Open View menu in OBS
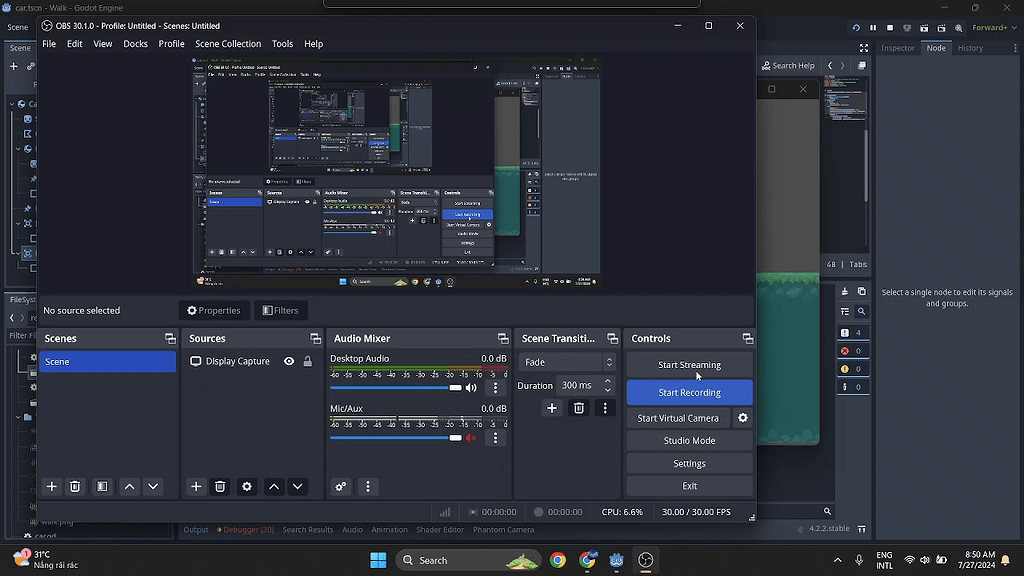 (103, 44)
